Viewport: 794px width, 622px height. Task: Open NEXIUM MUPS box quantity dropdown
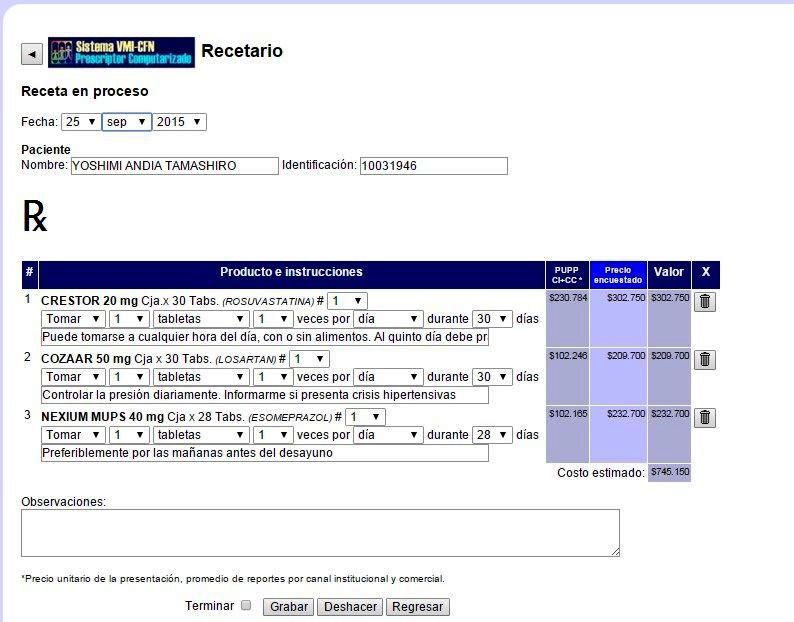coord(366,417)
